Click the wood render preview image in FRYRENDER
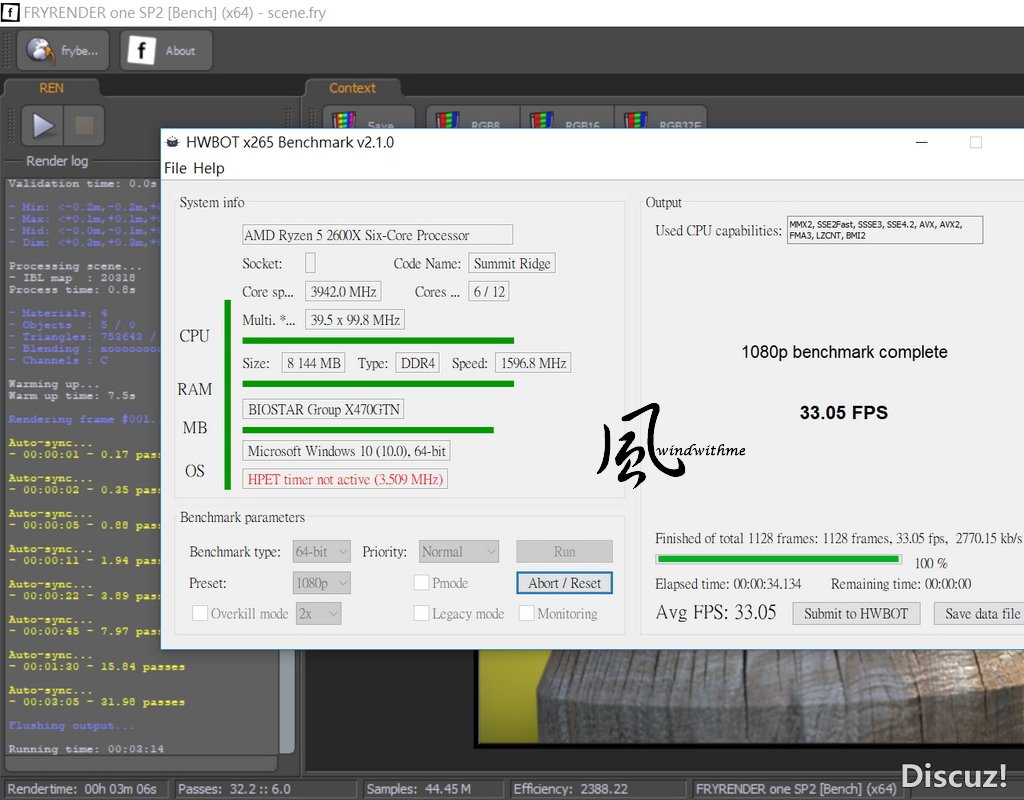1024x800 pixels. click(751, 696)
